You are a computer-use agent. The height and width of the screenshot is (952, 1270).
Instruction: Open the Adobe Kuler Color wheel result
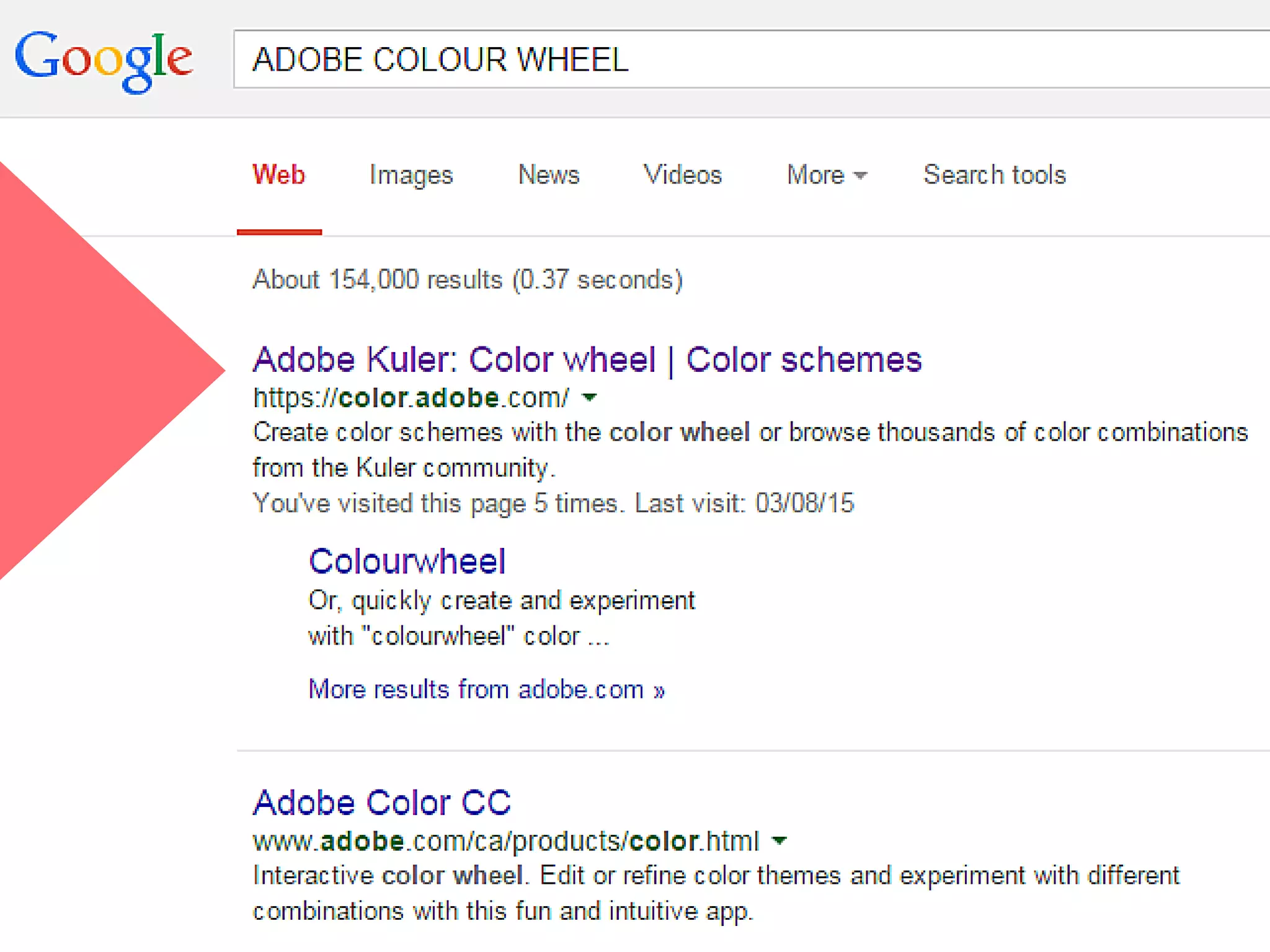[587, 360]
